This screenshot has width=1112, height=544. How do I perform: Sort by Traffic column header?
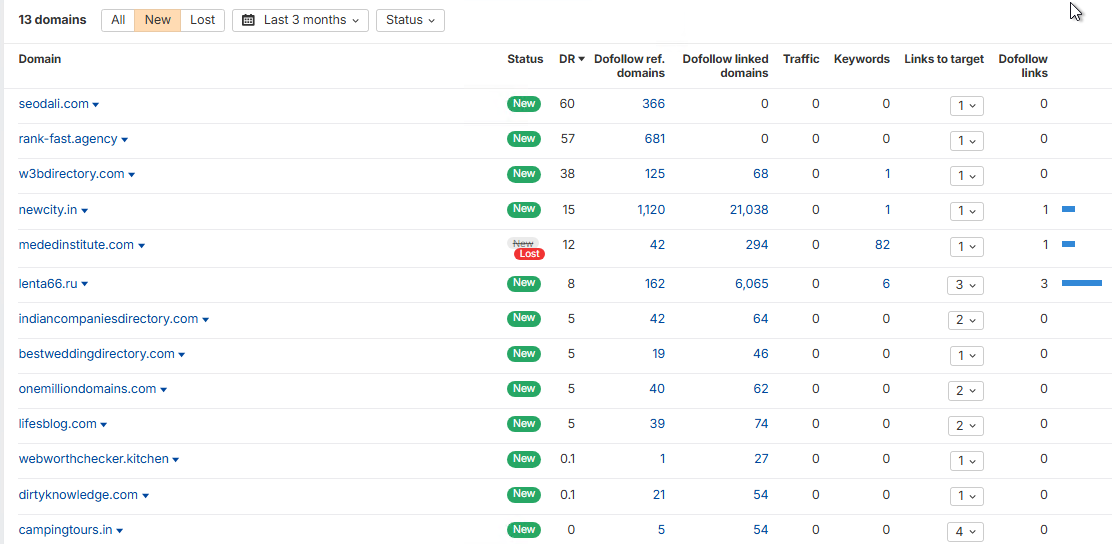point(801,59)
